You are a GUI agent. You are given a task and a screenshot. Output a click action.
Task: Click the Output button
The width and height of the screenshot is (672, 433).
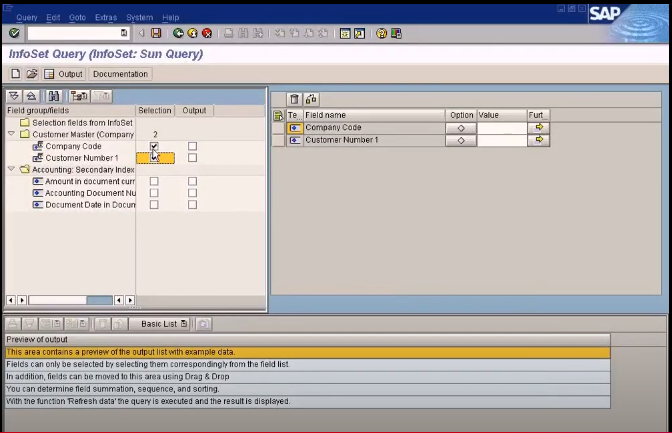coord(64,74)
